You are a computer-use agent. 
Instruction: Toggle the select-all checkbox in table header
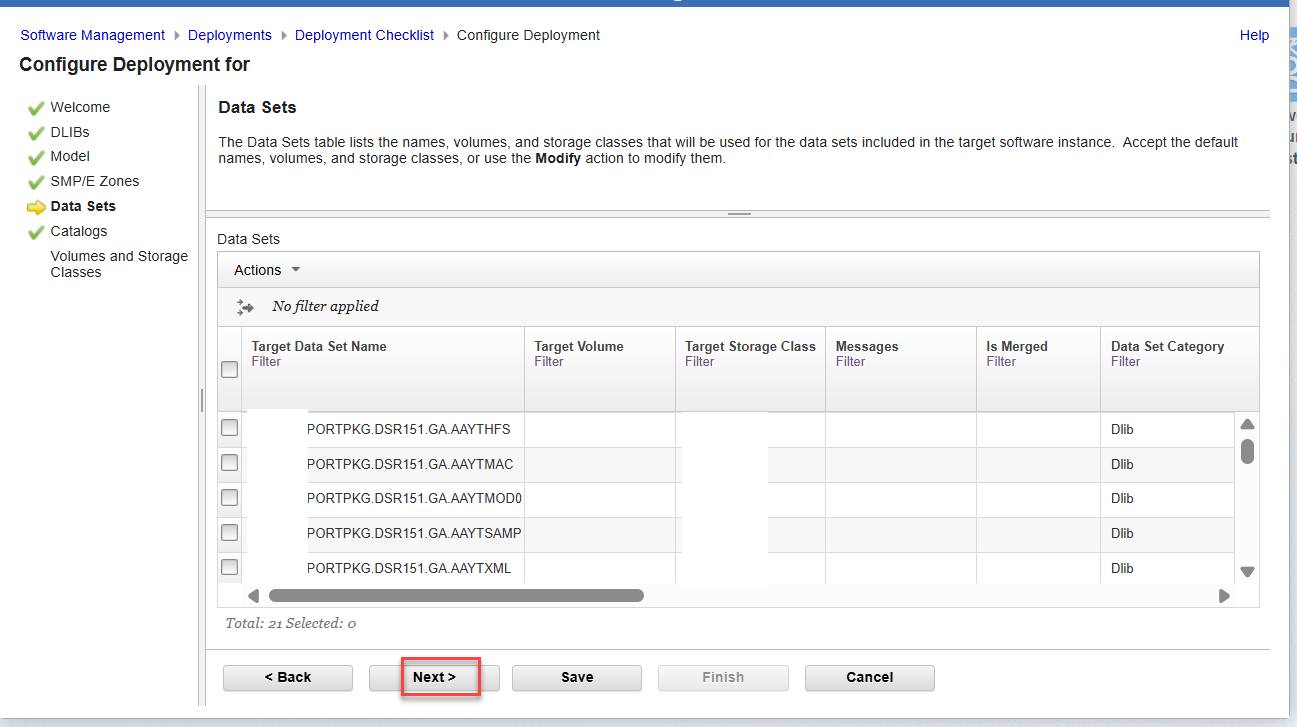pyautogui.click(x=230, y=369)
